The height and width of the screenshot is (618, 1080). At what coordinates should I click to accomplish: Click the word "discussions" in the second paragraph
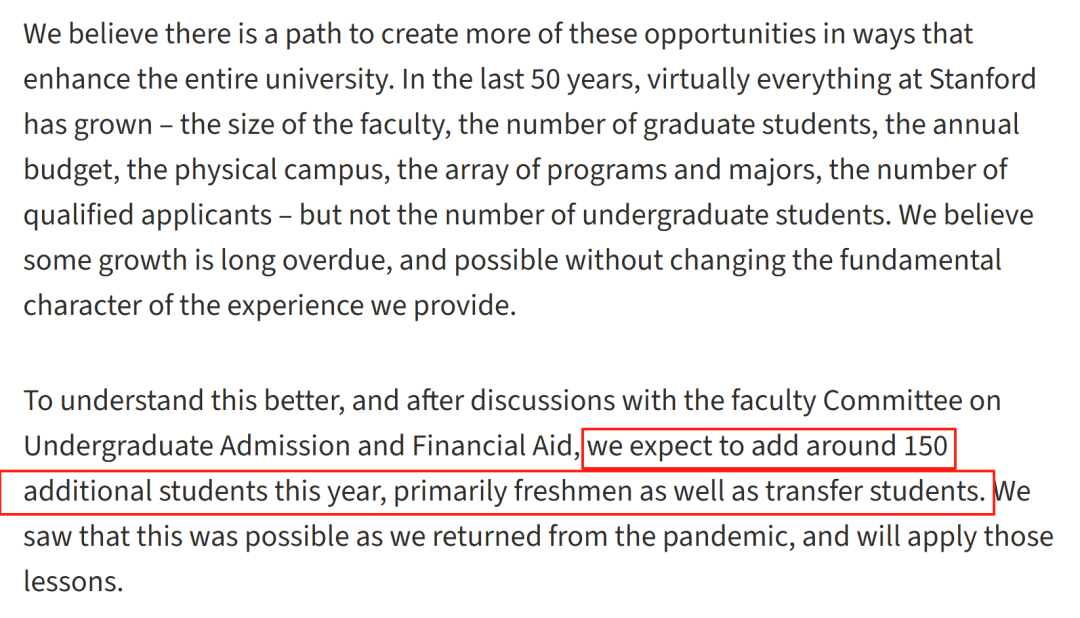pyautogui.click(x=533, y=401)
